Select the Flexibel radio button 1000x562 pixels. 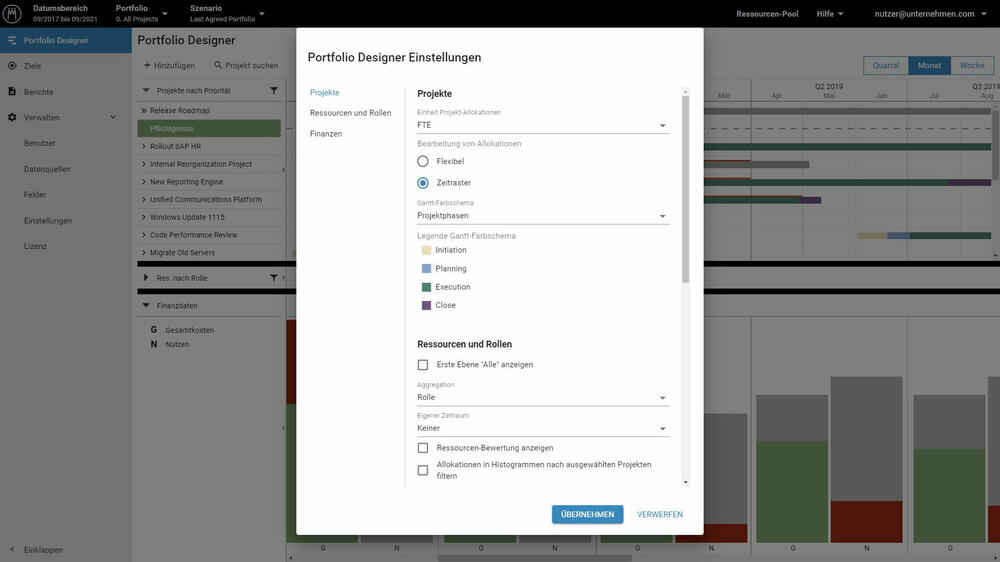pos(423,161)
